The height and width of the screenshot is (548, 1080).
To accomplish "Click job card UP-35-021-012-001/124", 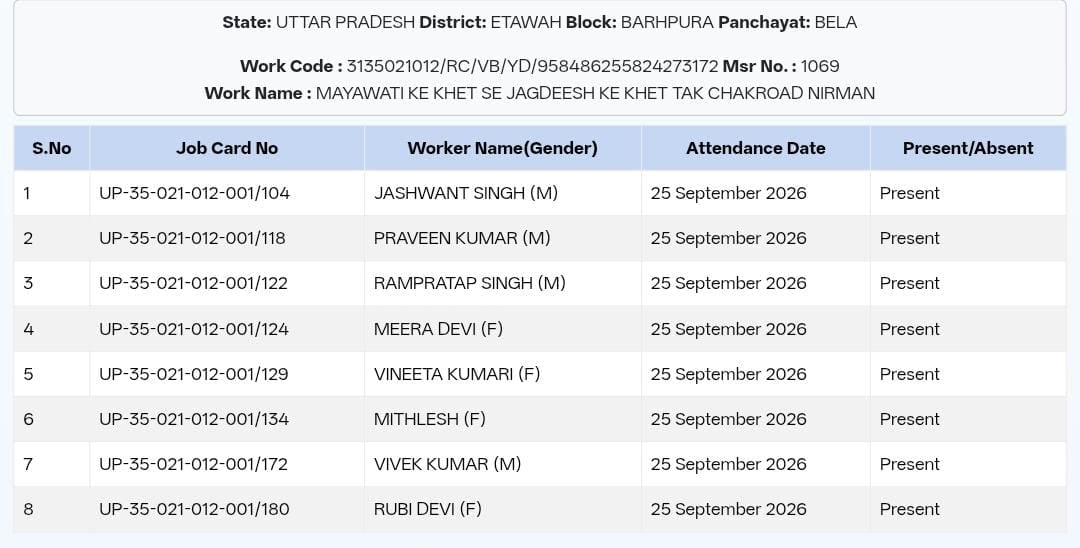I will pos(194,329).
